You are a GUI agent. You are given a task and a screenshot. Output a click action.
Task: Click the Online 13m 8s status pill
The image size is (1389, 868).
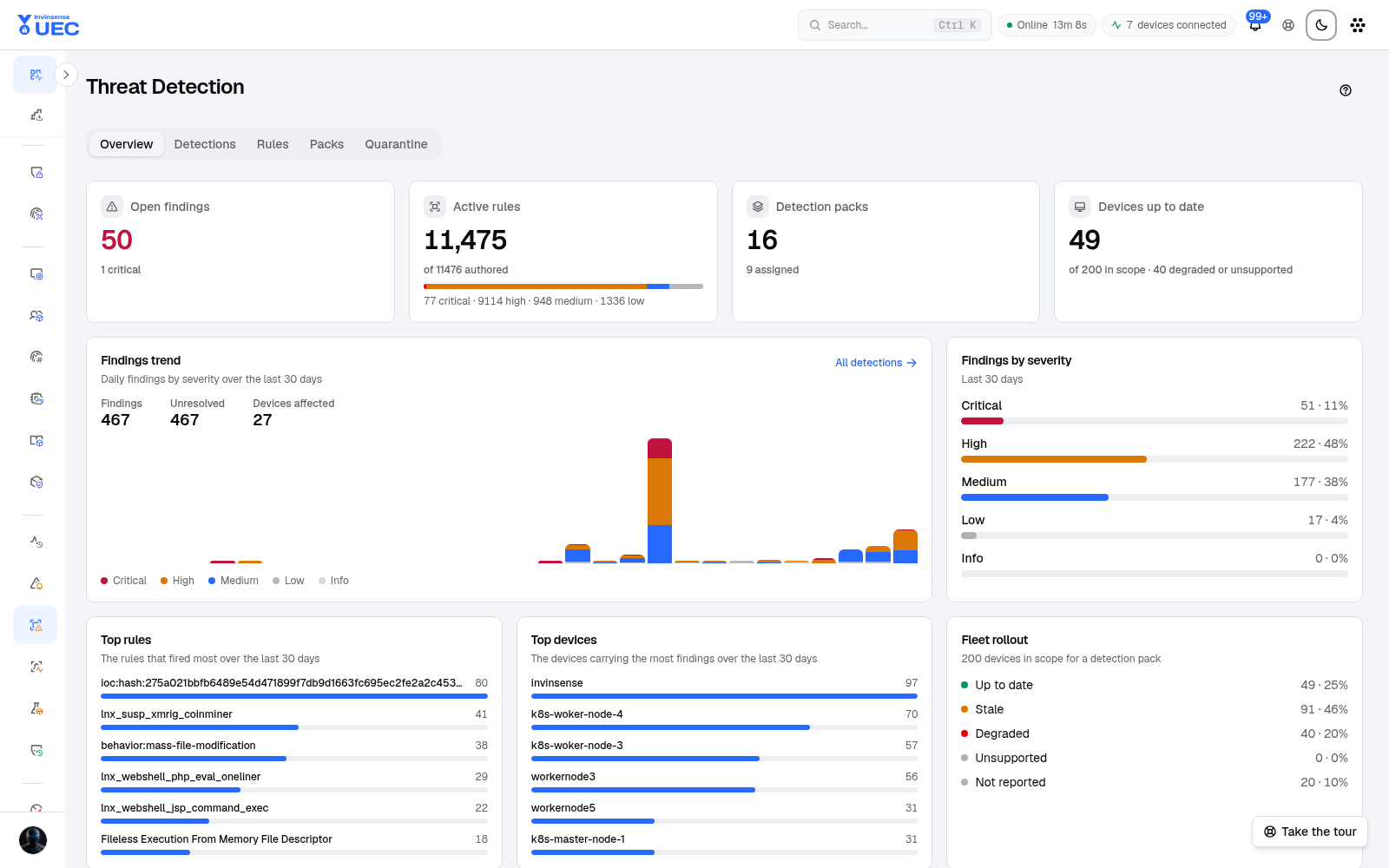(1047, 25)
